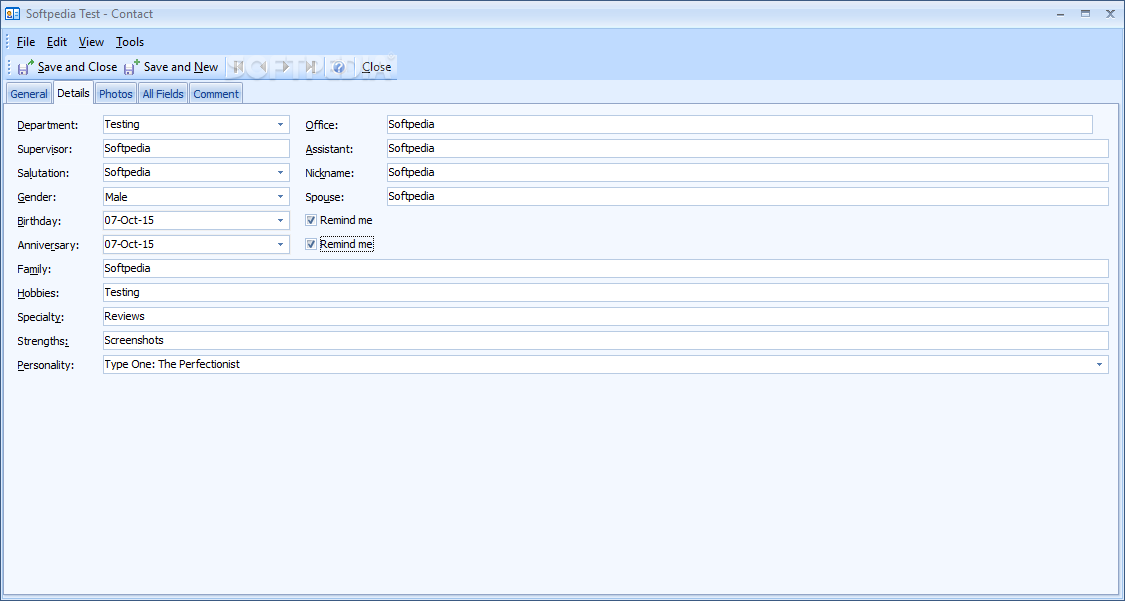Click the Strengths field containing Screenshots
1125x601 pixels.
coord(606,341)
